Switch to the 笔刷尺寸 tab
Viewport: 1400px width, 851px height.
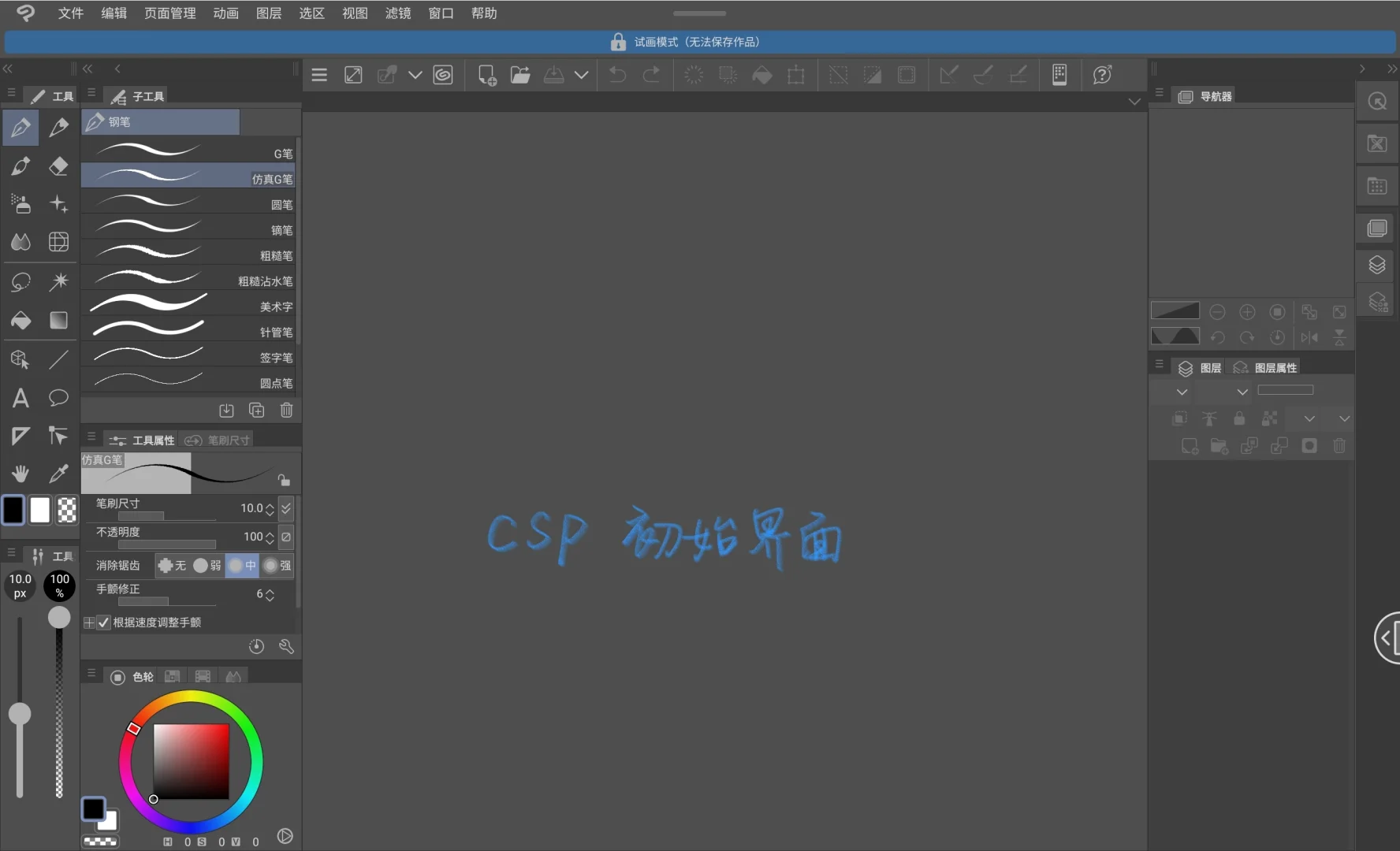pos(218,440)
